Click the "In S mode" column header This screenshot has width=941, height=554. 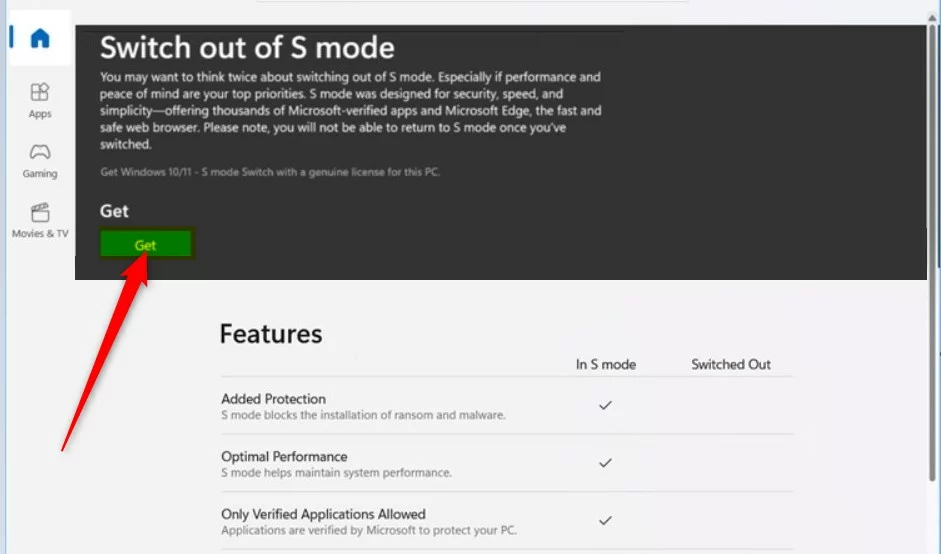(x=605, y=364)
